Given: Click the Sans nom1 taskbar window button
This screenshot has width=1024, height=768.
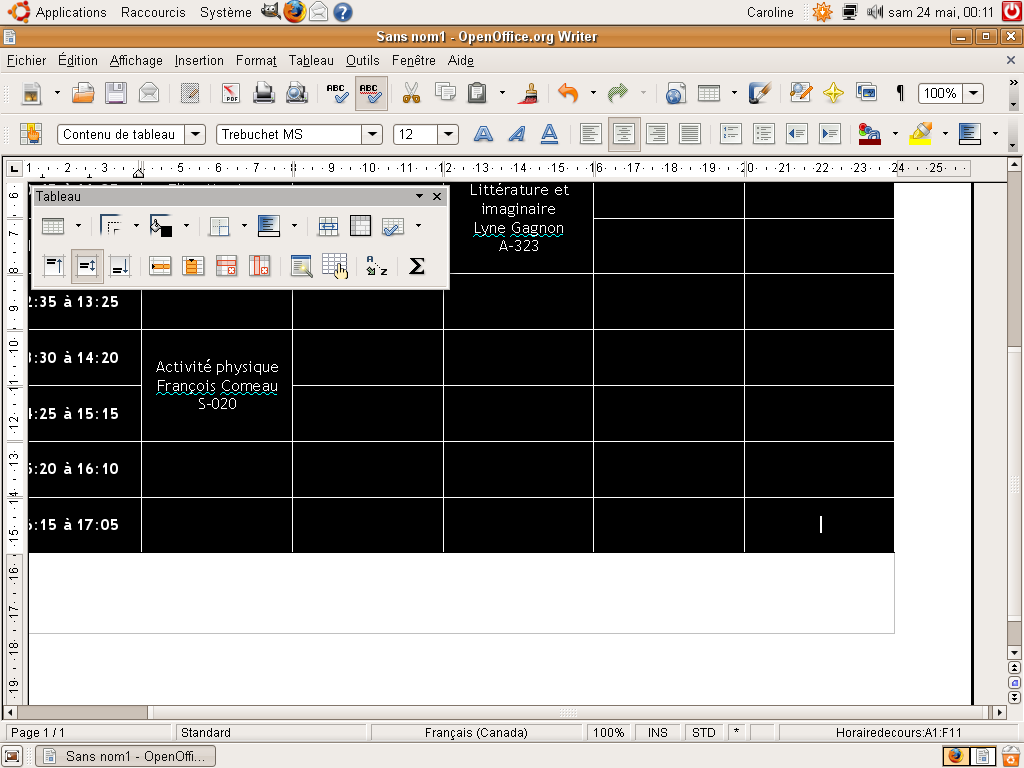Looking at the screenshot, I should pyautogui.click(x=126, y=756).
